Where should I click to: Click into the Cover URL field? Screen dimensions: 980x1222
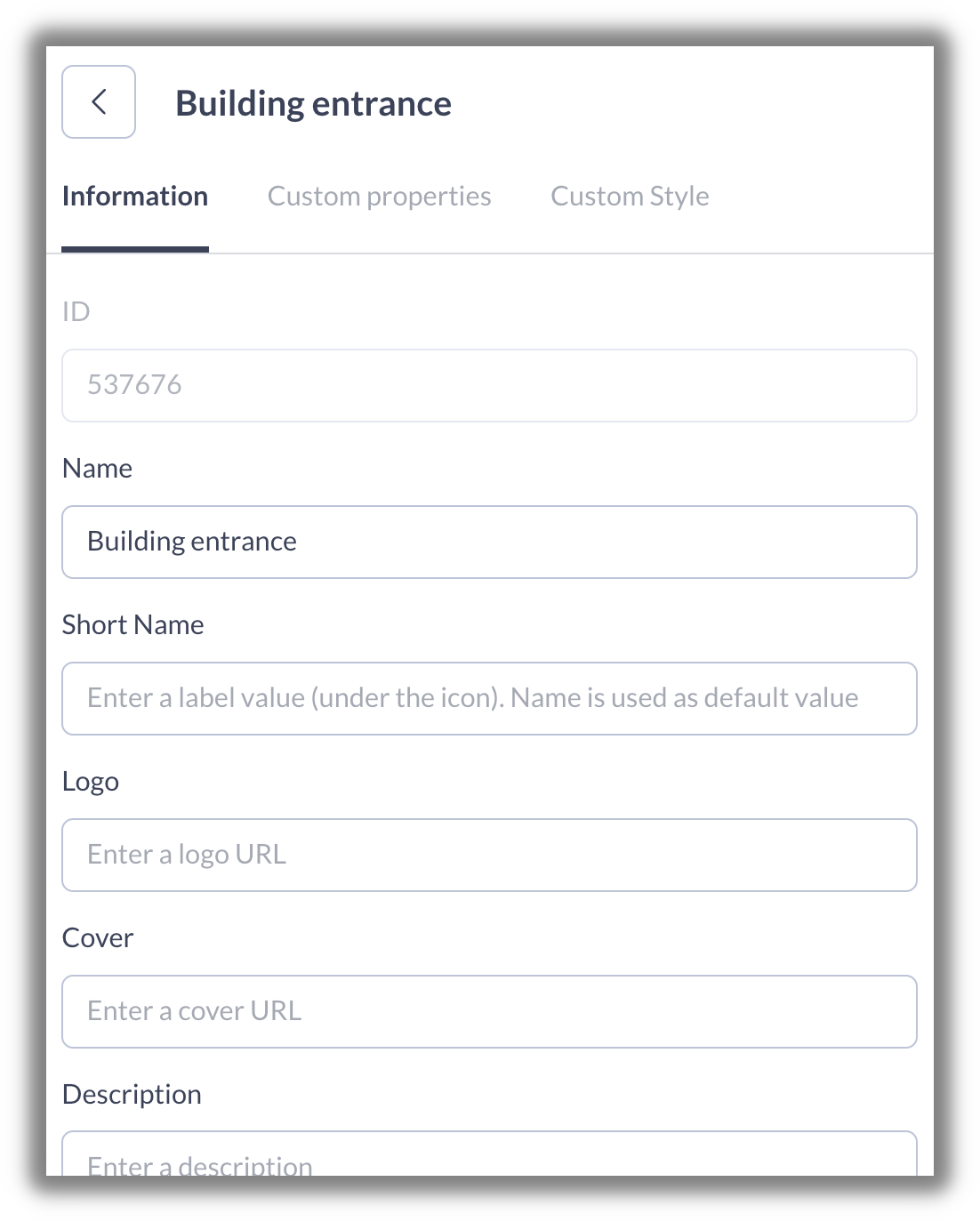pos(489,1011)
